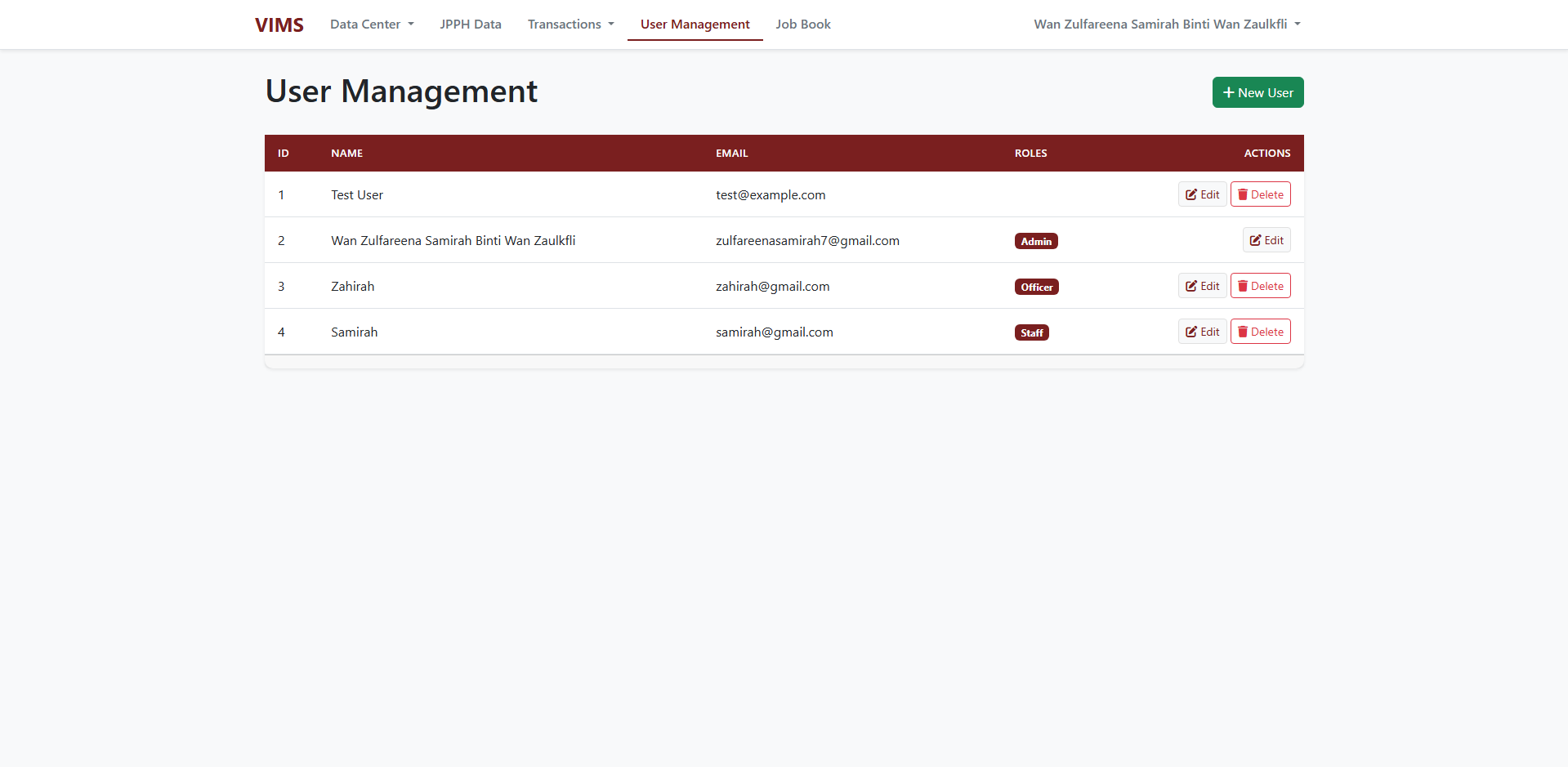Open the Transactions dropdown menu
Image resolution: width=1568 pixels, height=767 pixels.
pos(570,25)
